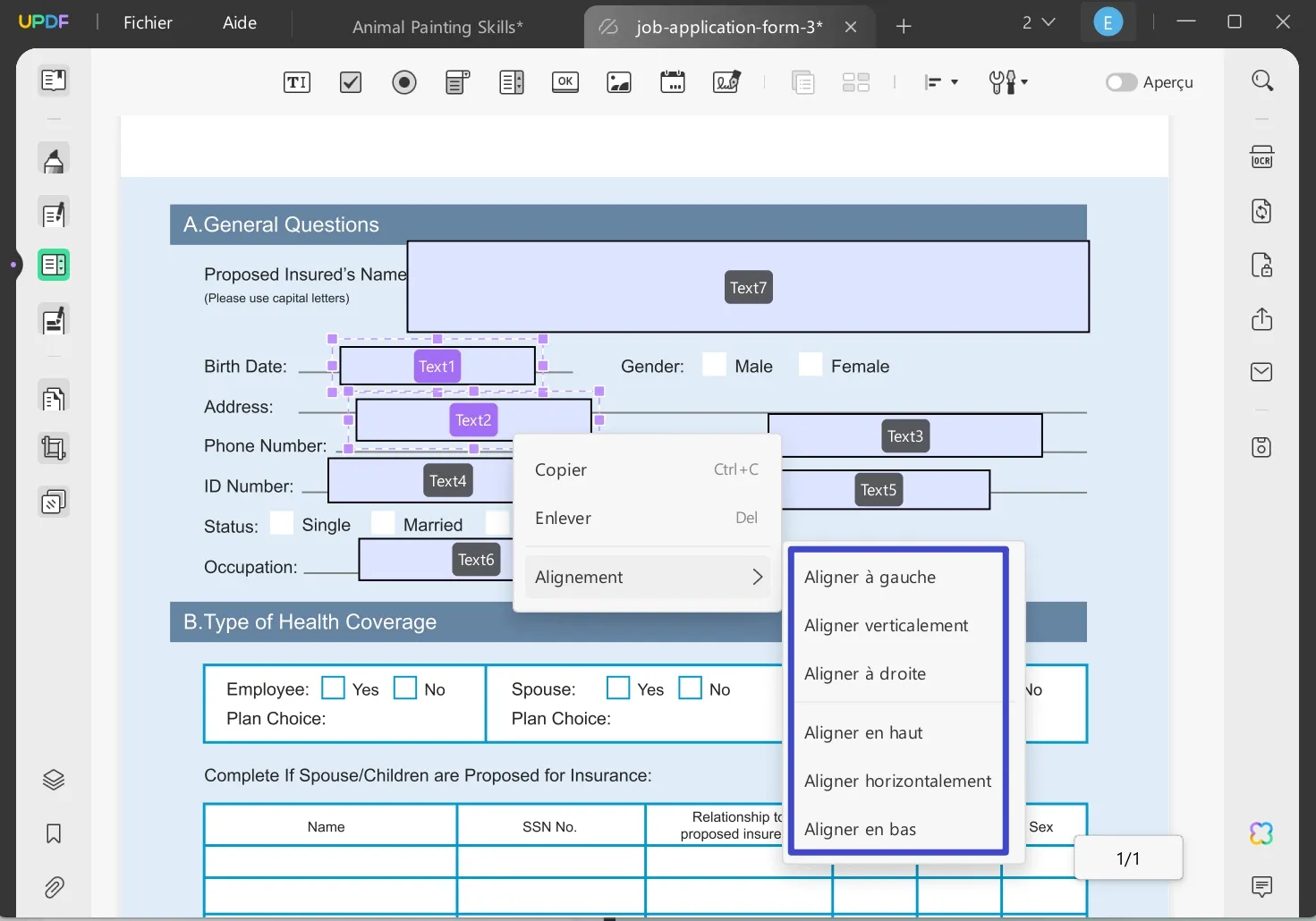Image resolution: width=1316 pixels, height=921 pixels.
Task: Choose Aligner en bas
Action: click(897, 830)
